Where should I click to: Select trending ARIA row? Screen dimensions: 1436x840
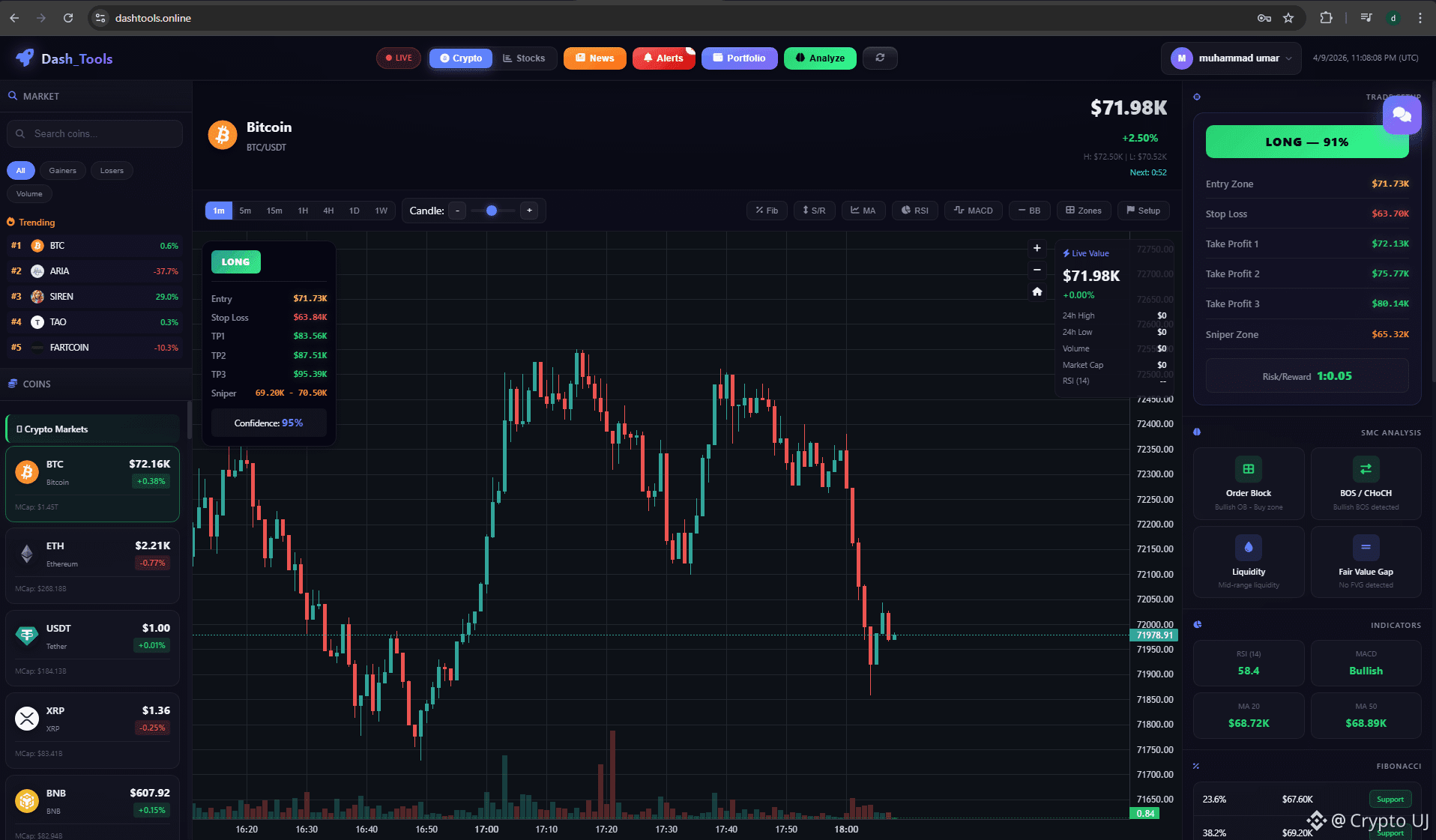[94, 271]
